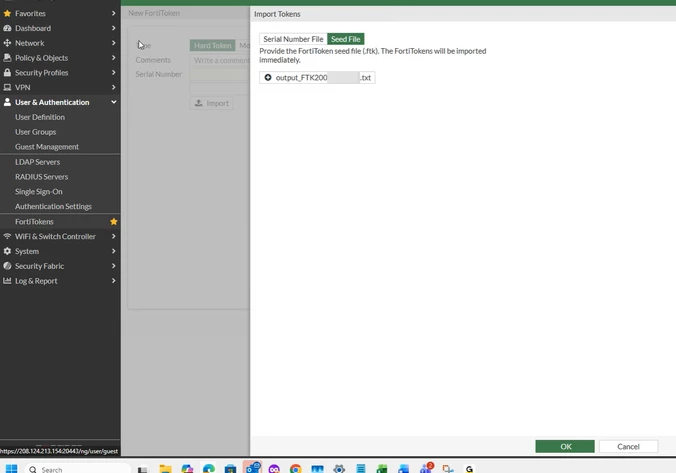Screen dimensions: 676x473
Task: Click the Network arrows icon
Action: click(x=7, y=43)
